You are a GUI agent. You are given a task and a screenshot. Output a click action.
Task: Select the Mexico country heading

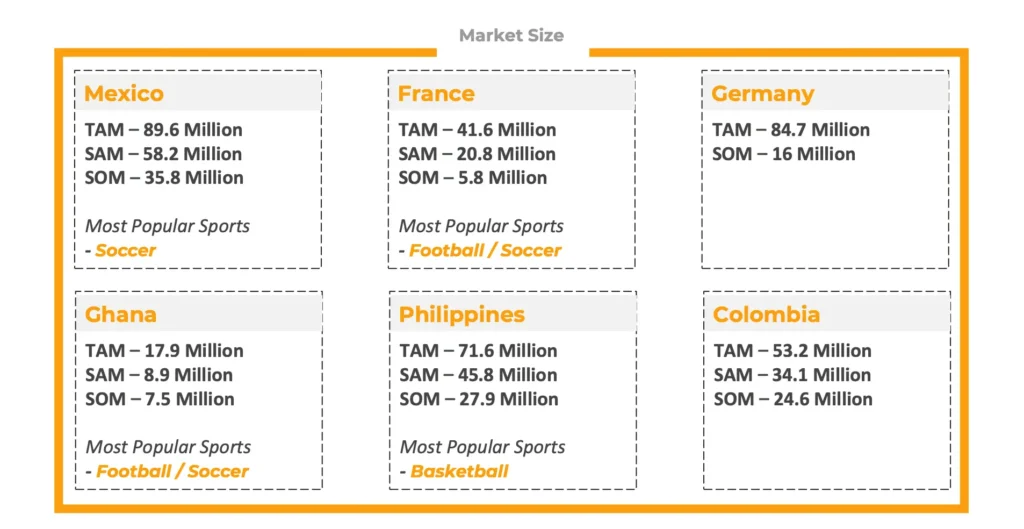(x=124, y=94)
